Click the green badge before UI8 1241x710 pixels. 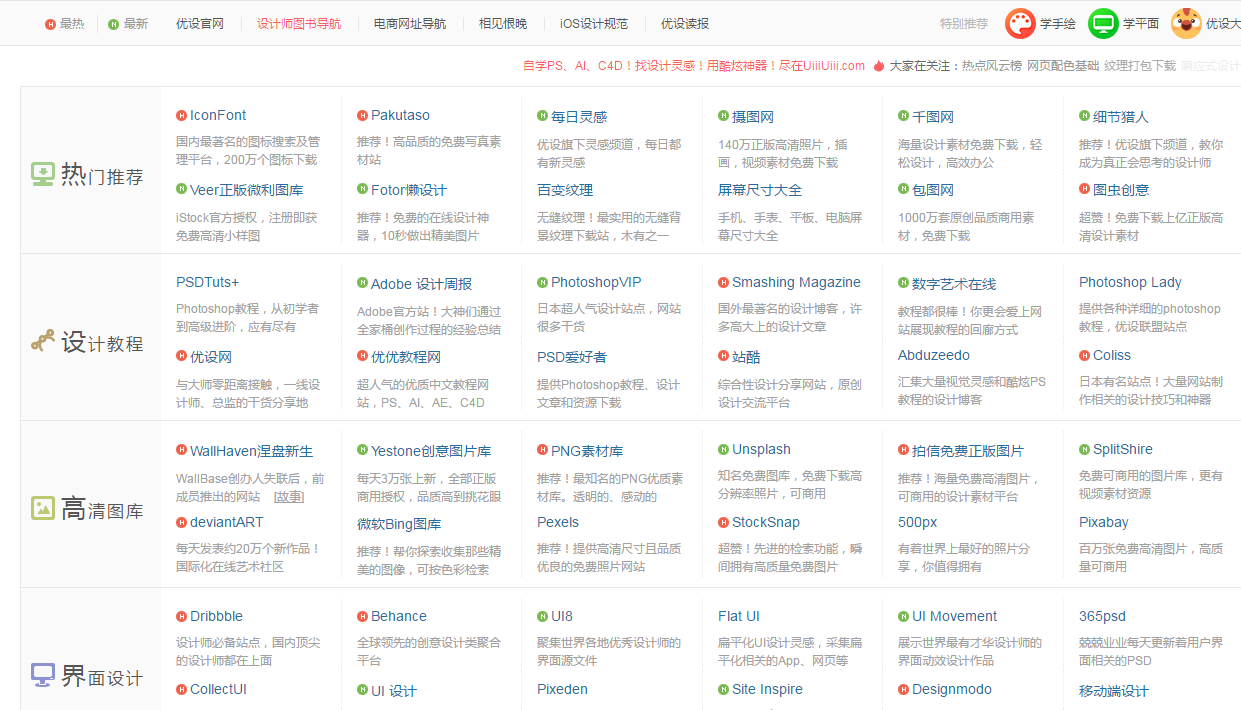(x=542, y=616)
